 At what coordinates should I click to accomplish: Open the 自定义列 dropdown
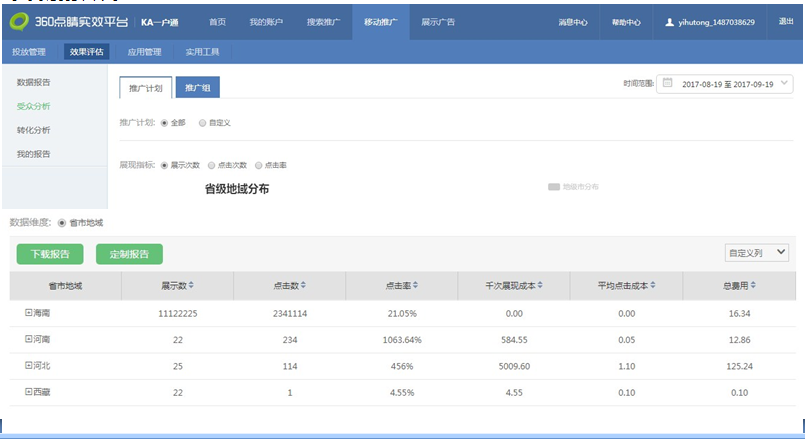click(x=756, y=253)
